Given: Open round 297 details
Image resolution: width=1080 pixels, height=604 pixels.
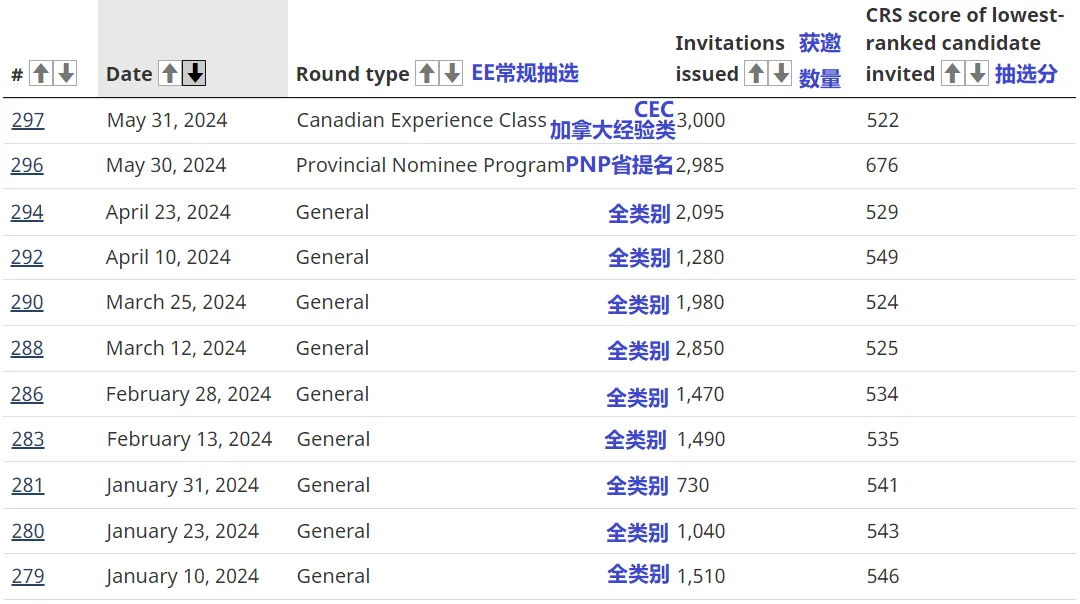Looking at the screenshot, I should pyautogui.click(x=27, y=120).
